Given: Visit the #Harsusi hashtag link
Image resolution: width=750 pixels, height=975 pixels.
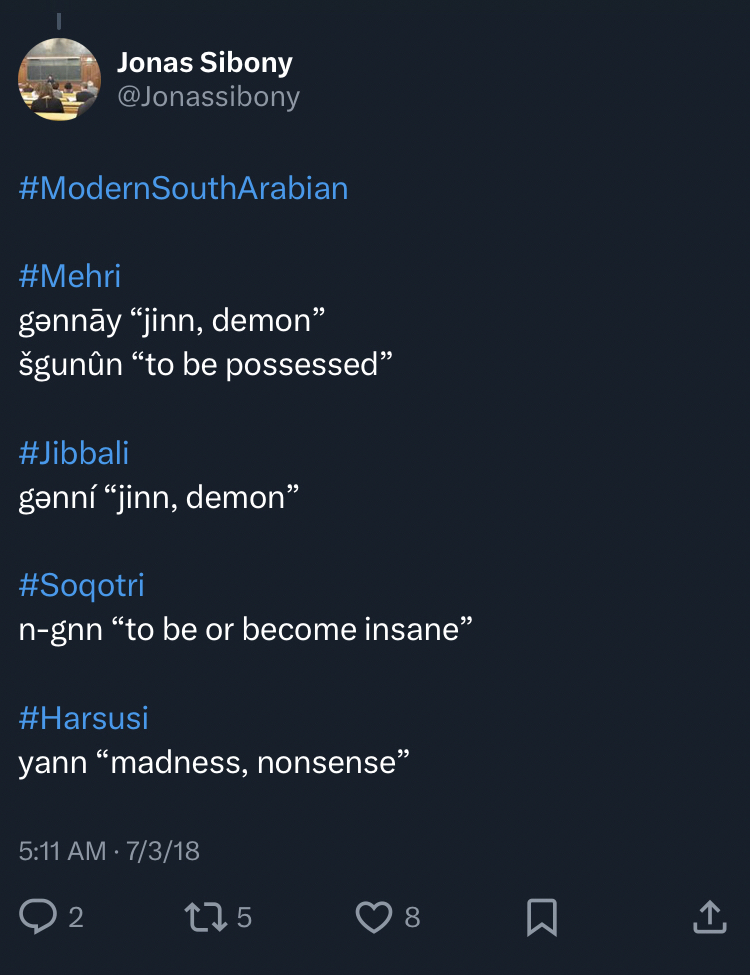Looking at the screenshot, I should 84,718.
